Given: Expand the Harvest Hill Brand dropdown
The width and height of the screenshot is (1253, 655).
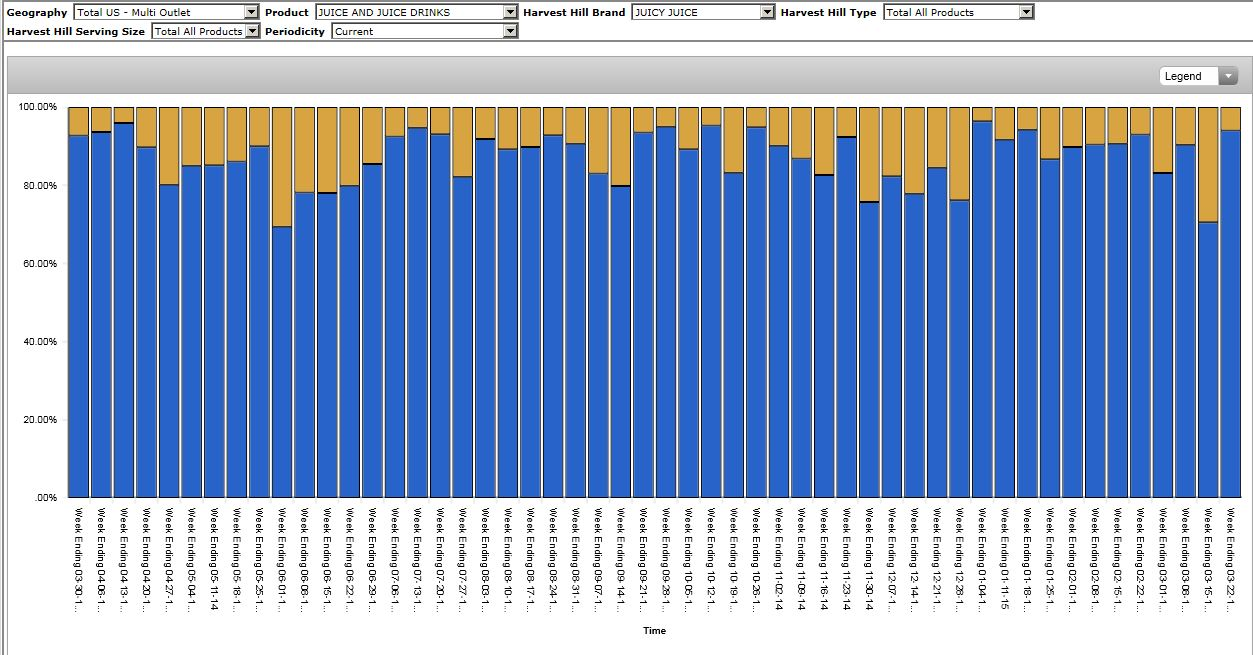Looking at the screenshot, I should (767, 12).
